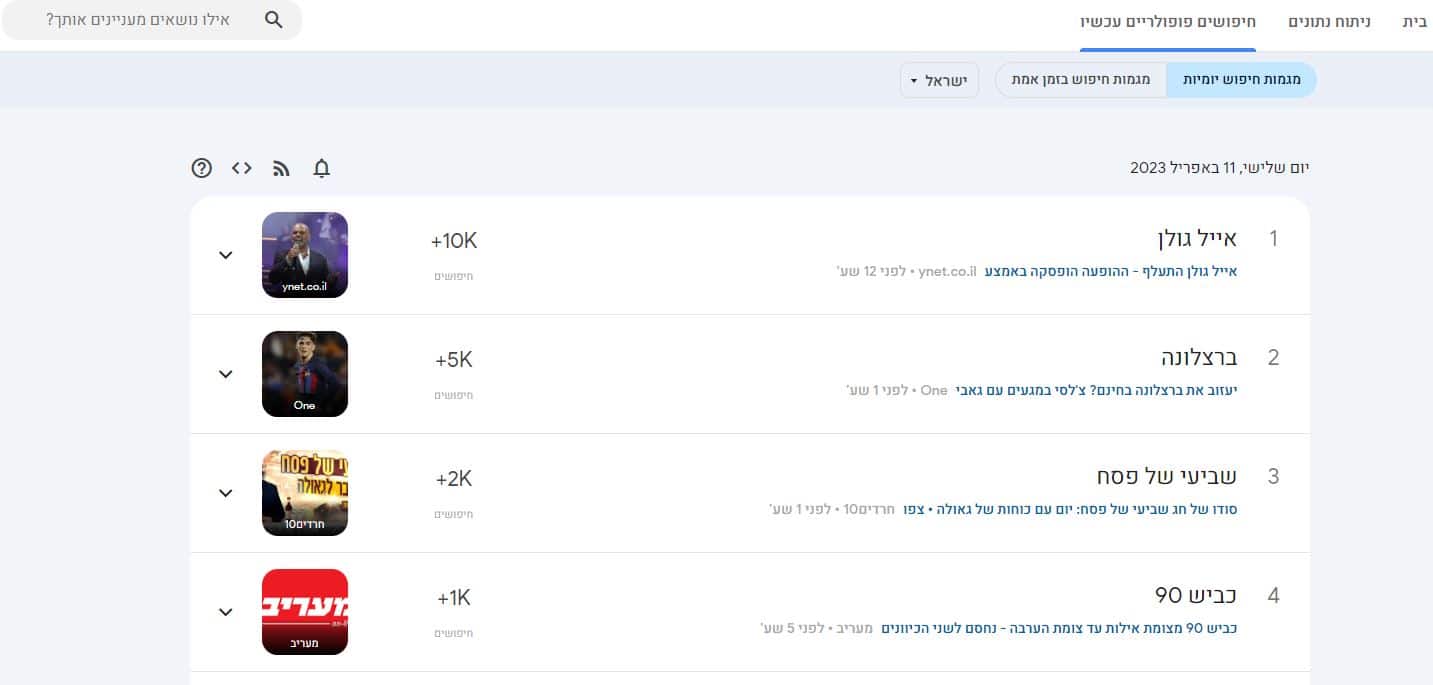Click the ynet.co.il singer thumbnail

tap(305, 255)
